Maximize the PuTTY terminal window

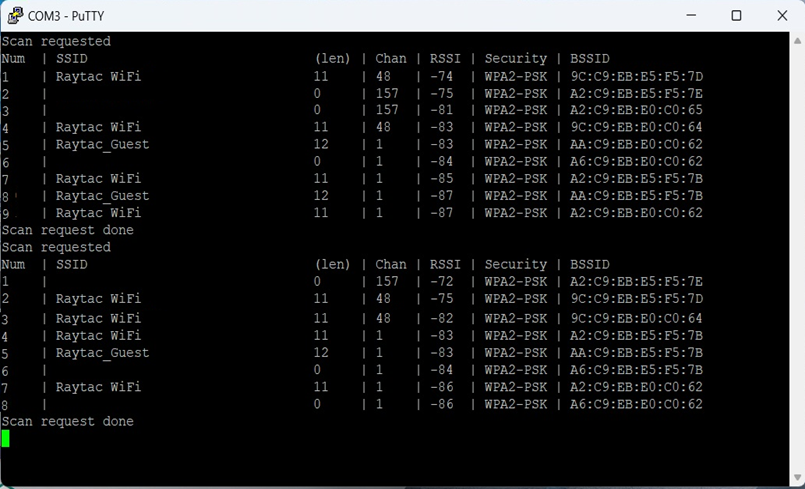736,15
